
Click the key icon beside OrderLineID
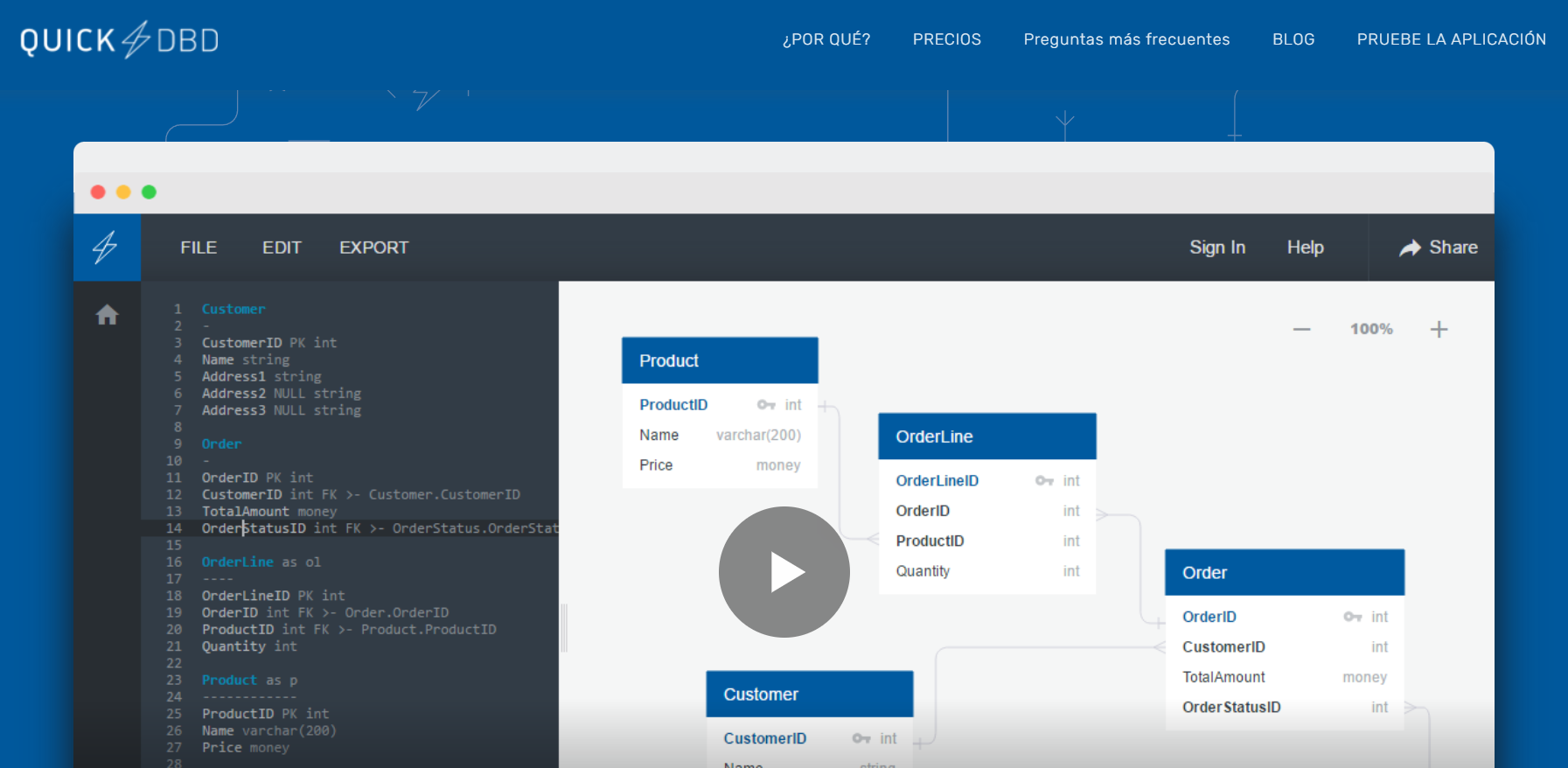point(1044,481)
